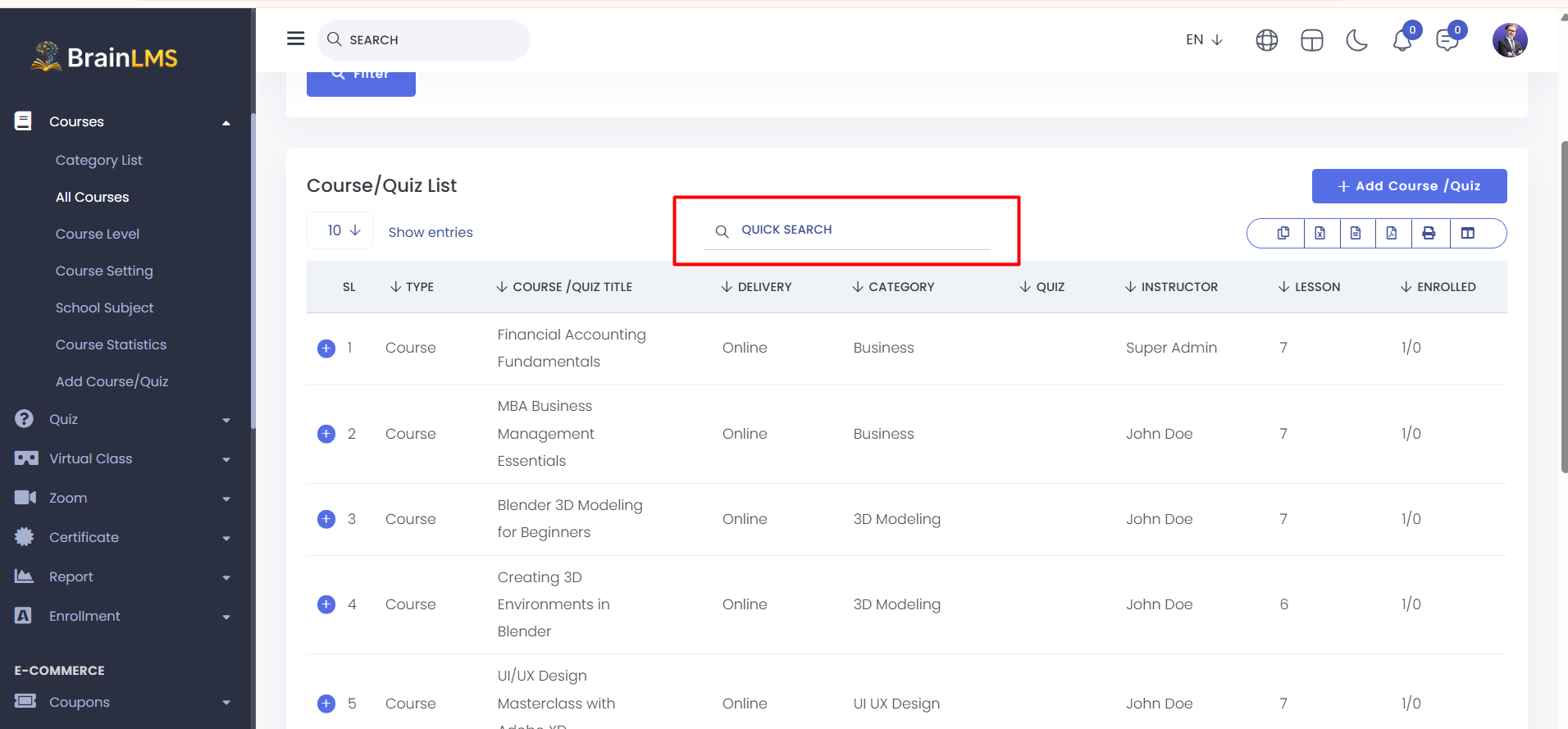The width and height of the screenshot is (1568, 729).
Task: Click the BrainLMS logo
Action: coord(104,57)
